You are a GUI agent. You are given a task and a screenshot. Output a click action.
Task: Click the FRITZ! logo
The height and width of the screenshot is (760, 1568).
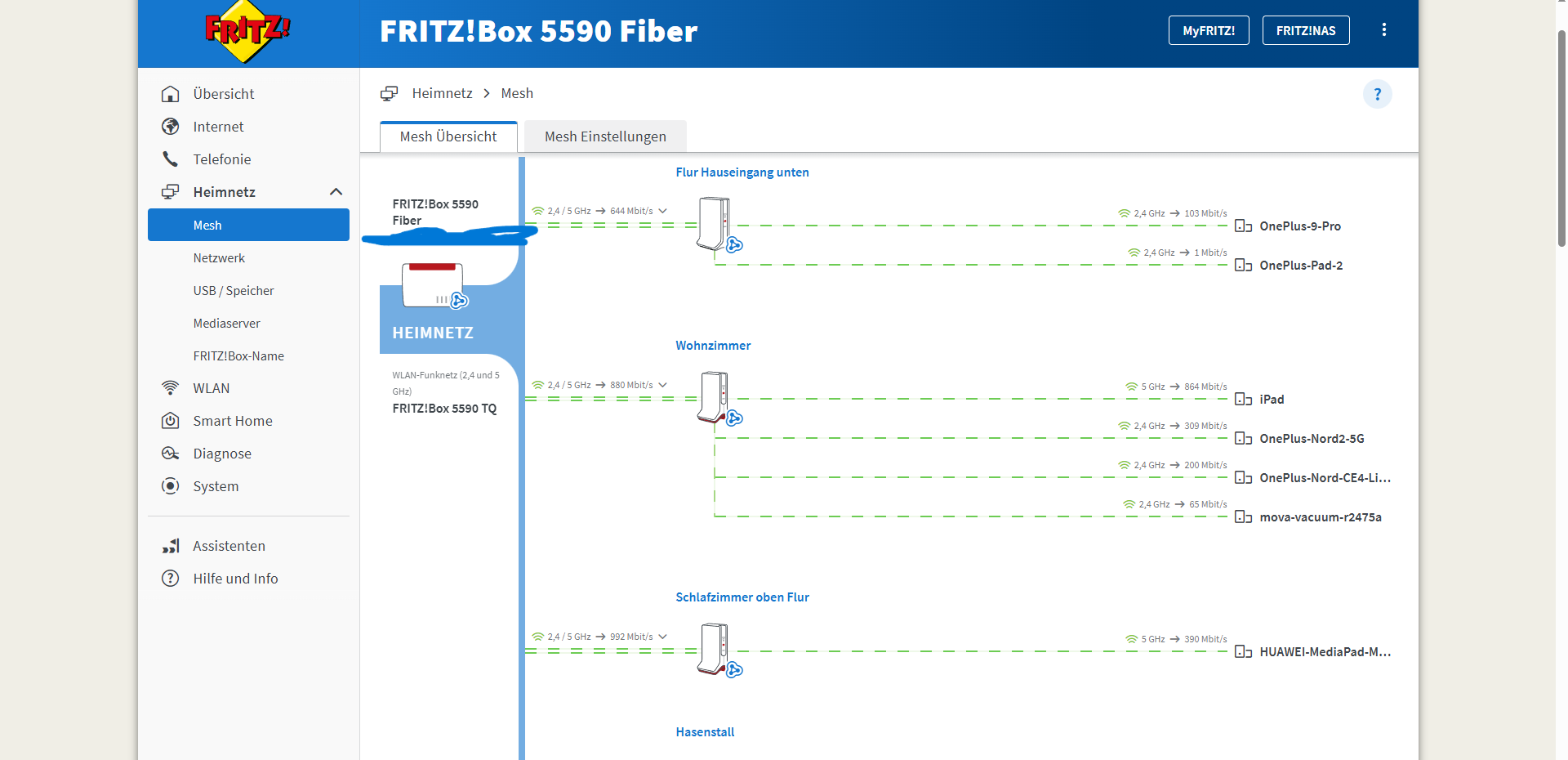click(247, 31)
